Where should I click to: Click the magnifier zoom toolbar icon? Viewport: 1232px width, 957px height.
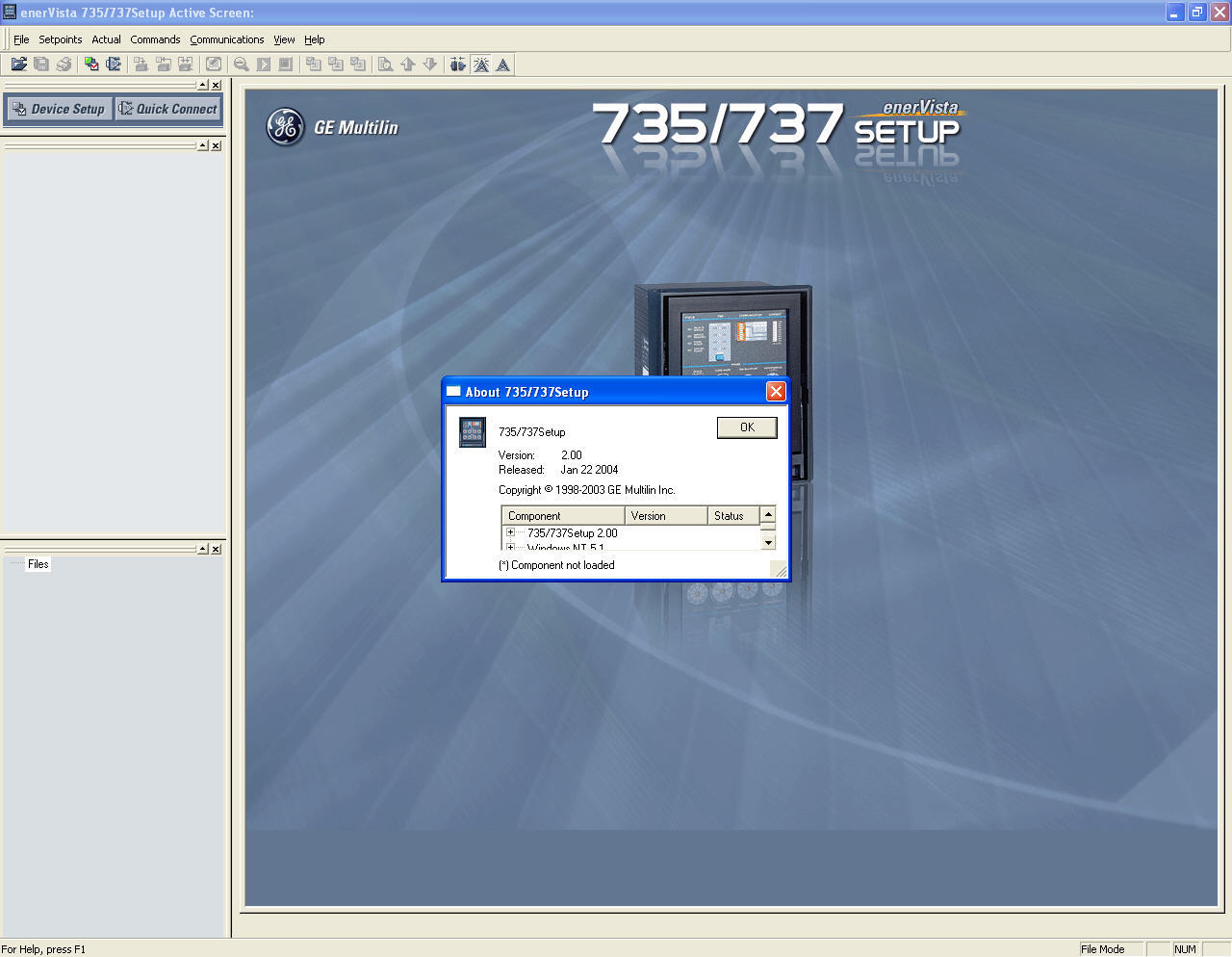tap(242, 65)
